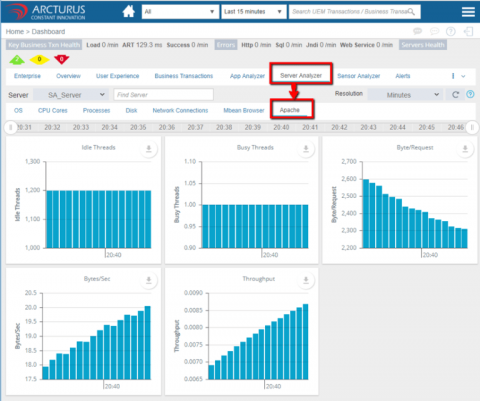Viewport: 480px width, 401px height.
Task: Click Dashboard breadcrumb link
Action: pos(48,32)
